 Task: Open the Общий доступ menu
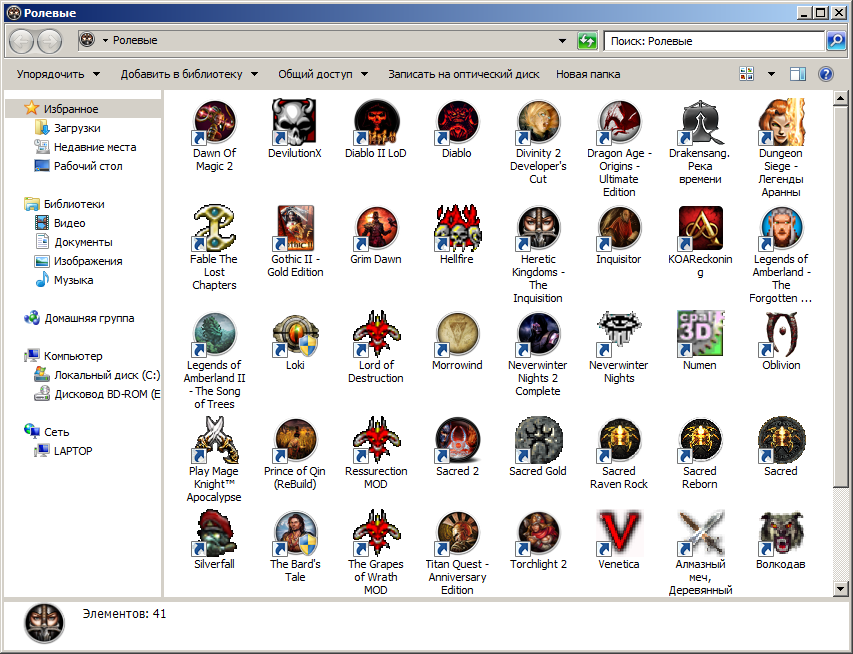click(323, 74)
